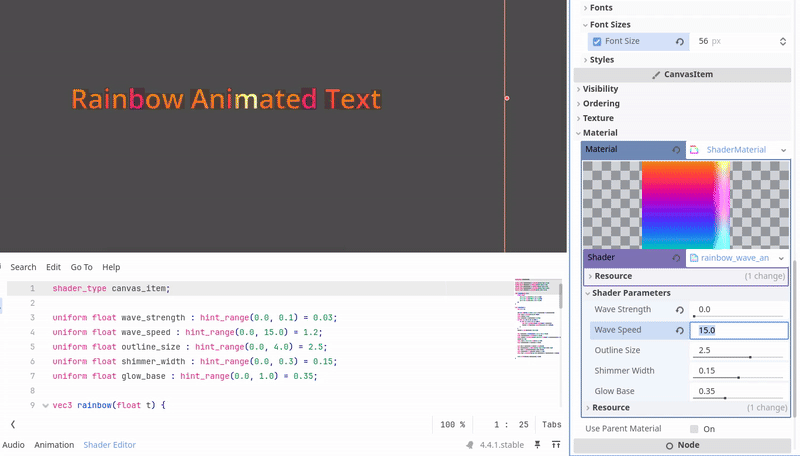Expand Resource under Shader
800x456 pixels.
[x=686, y=276]
